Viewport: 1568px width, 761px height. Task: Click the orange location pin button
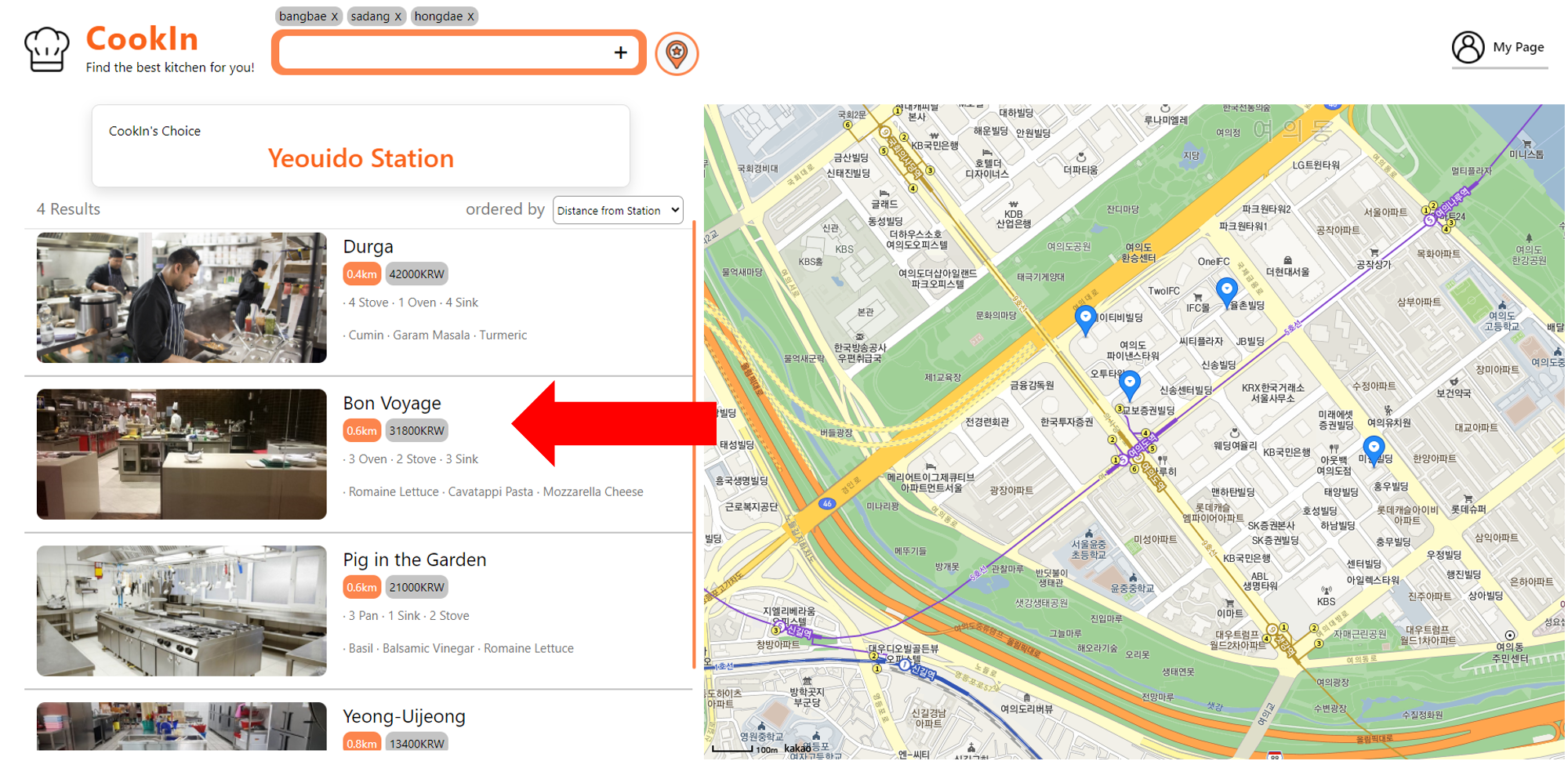pos(677,53)
